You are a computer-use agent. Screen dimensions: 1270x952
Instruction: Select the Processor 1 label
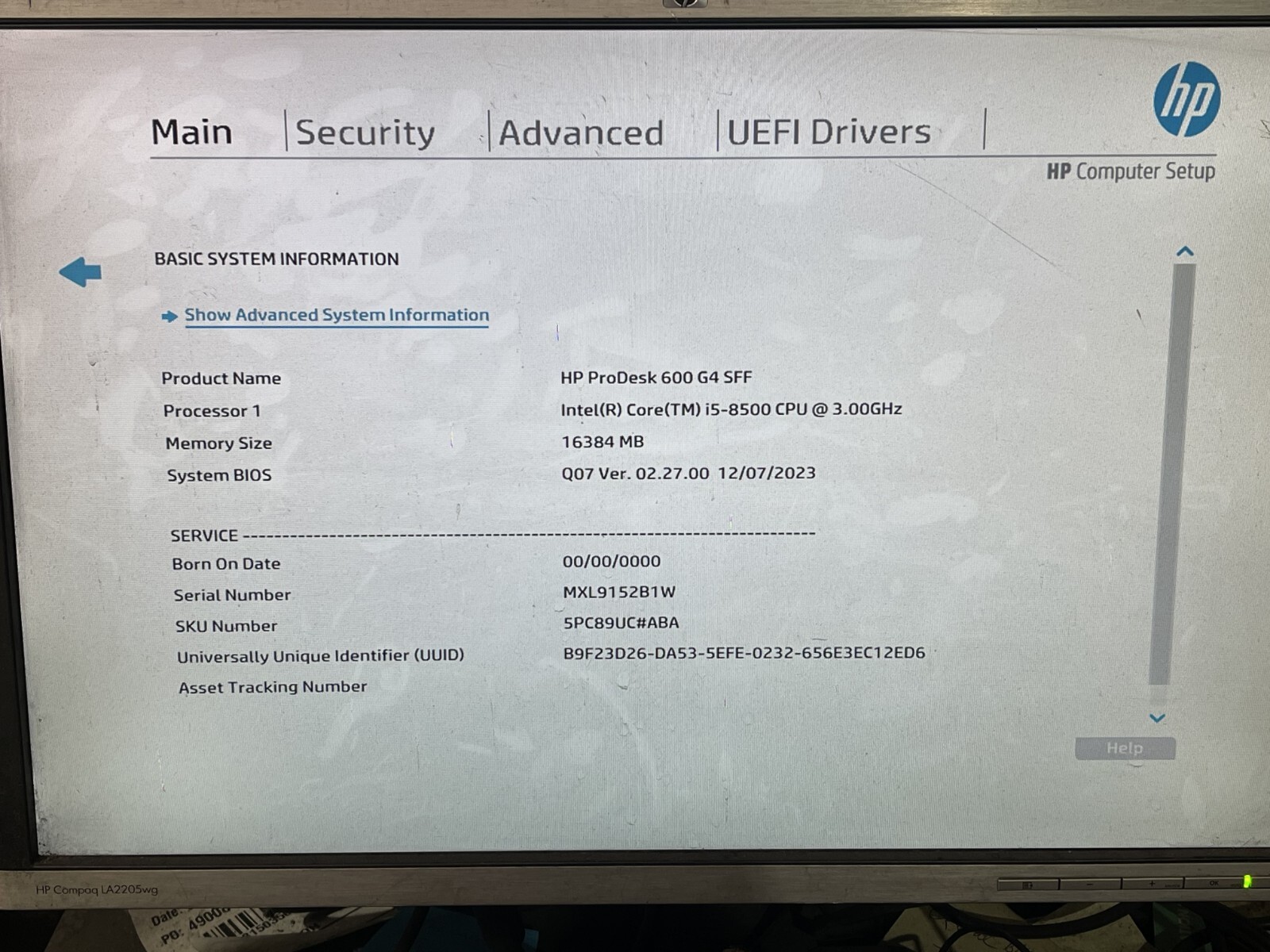coord(212,411)
